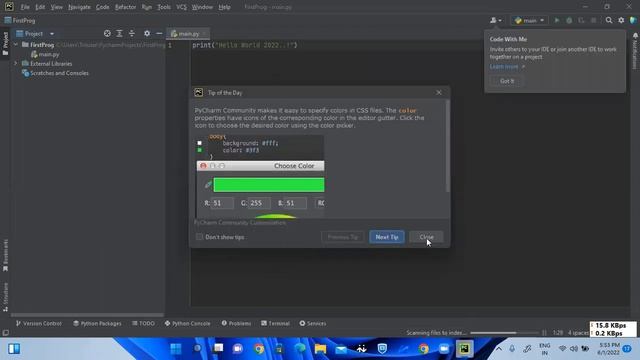The height and width of the screenshot is (360, 640).
Task: Open Project panel options gear icon
Action: [x=147, y=33]
